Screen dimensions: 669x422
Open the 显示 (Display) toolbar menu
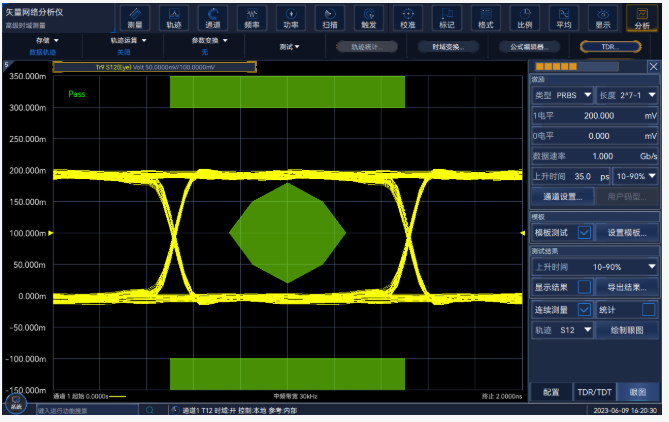603,18
